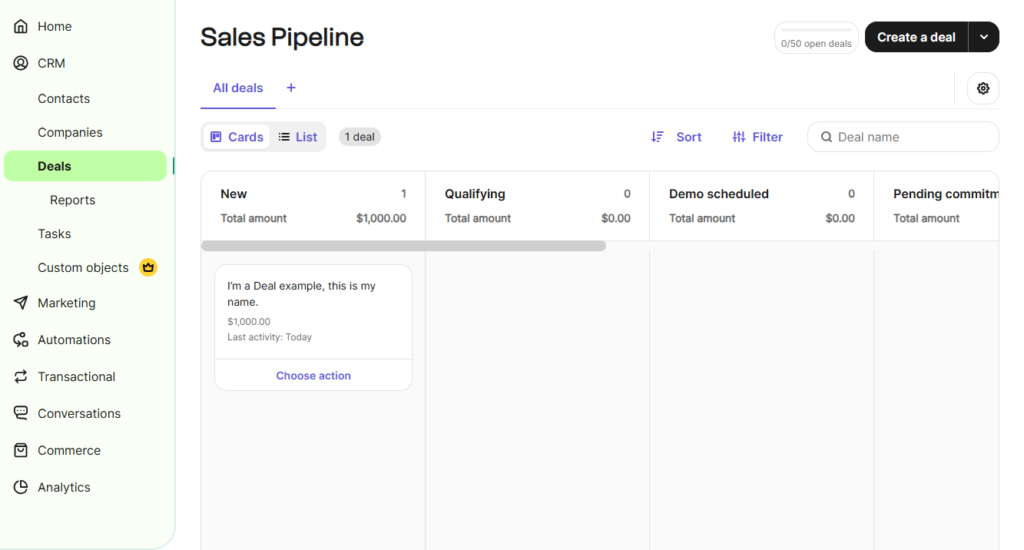Click the Pending commitment stage header
The width and height of the screenshot is (1024, 550).
coord(946,194)
